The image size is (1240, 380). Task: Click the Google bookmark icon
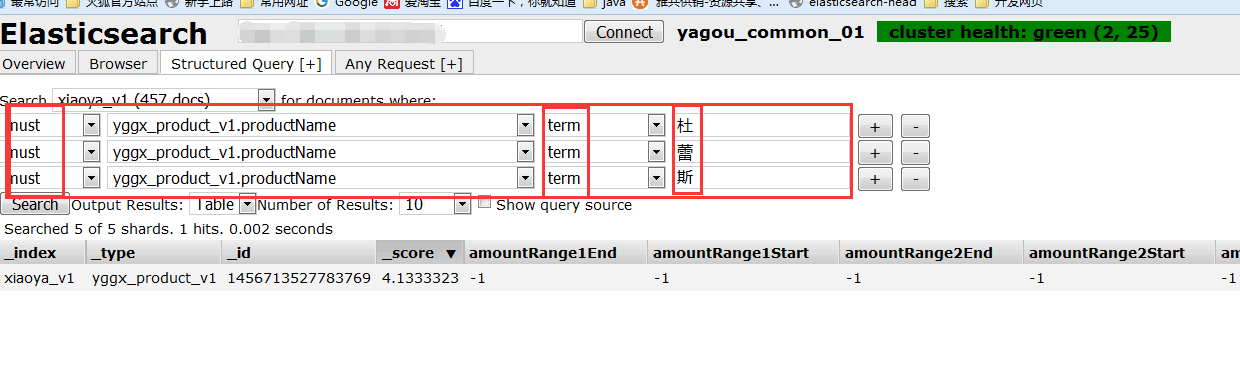(322, 3)
